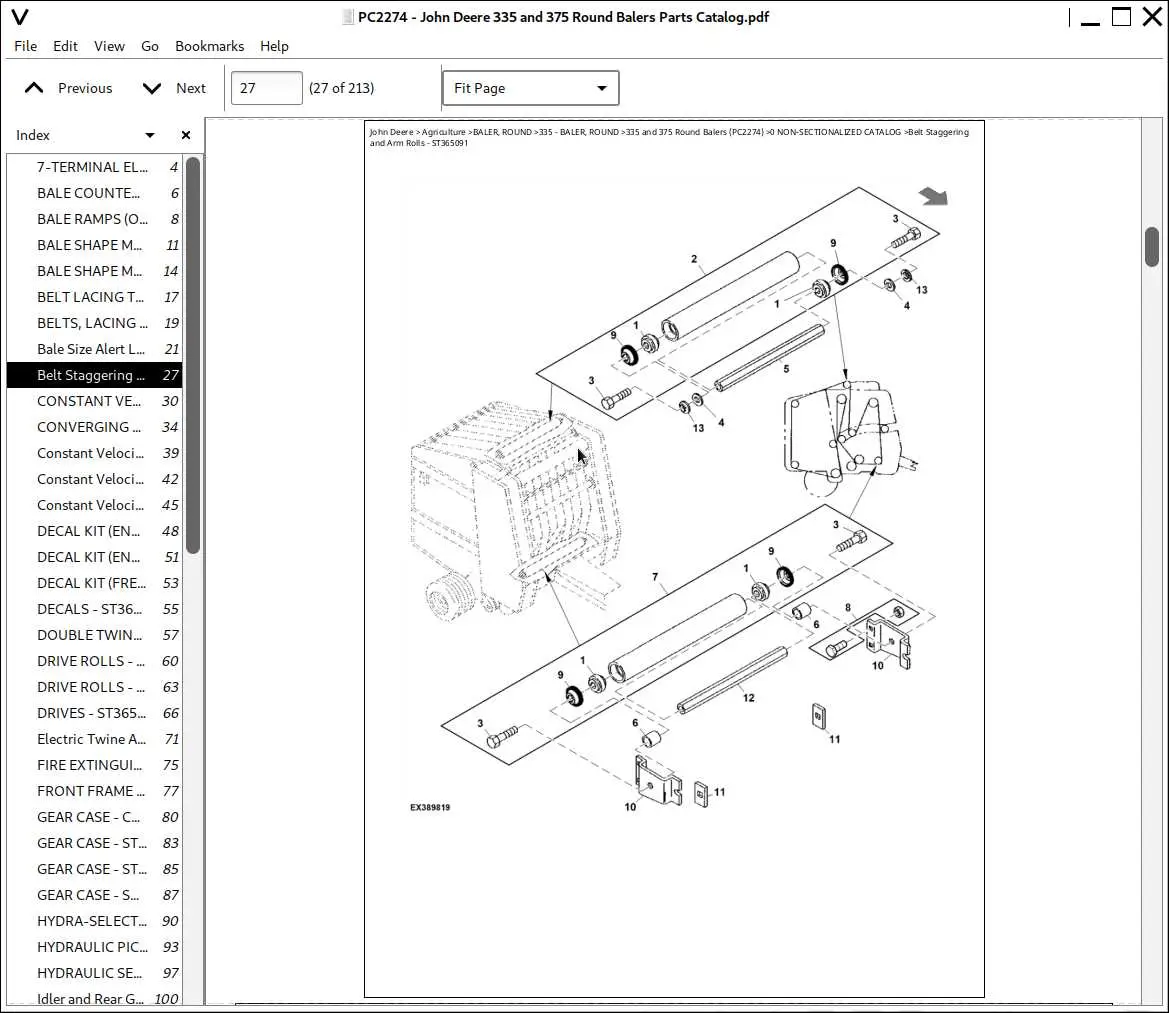
Task: Select Electric Twine A... entry
Action: click(95, 739)
